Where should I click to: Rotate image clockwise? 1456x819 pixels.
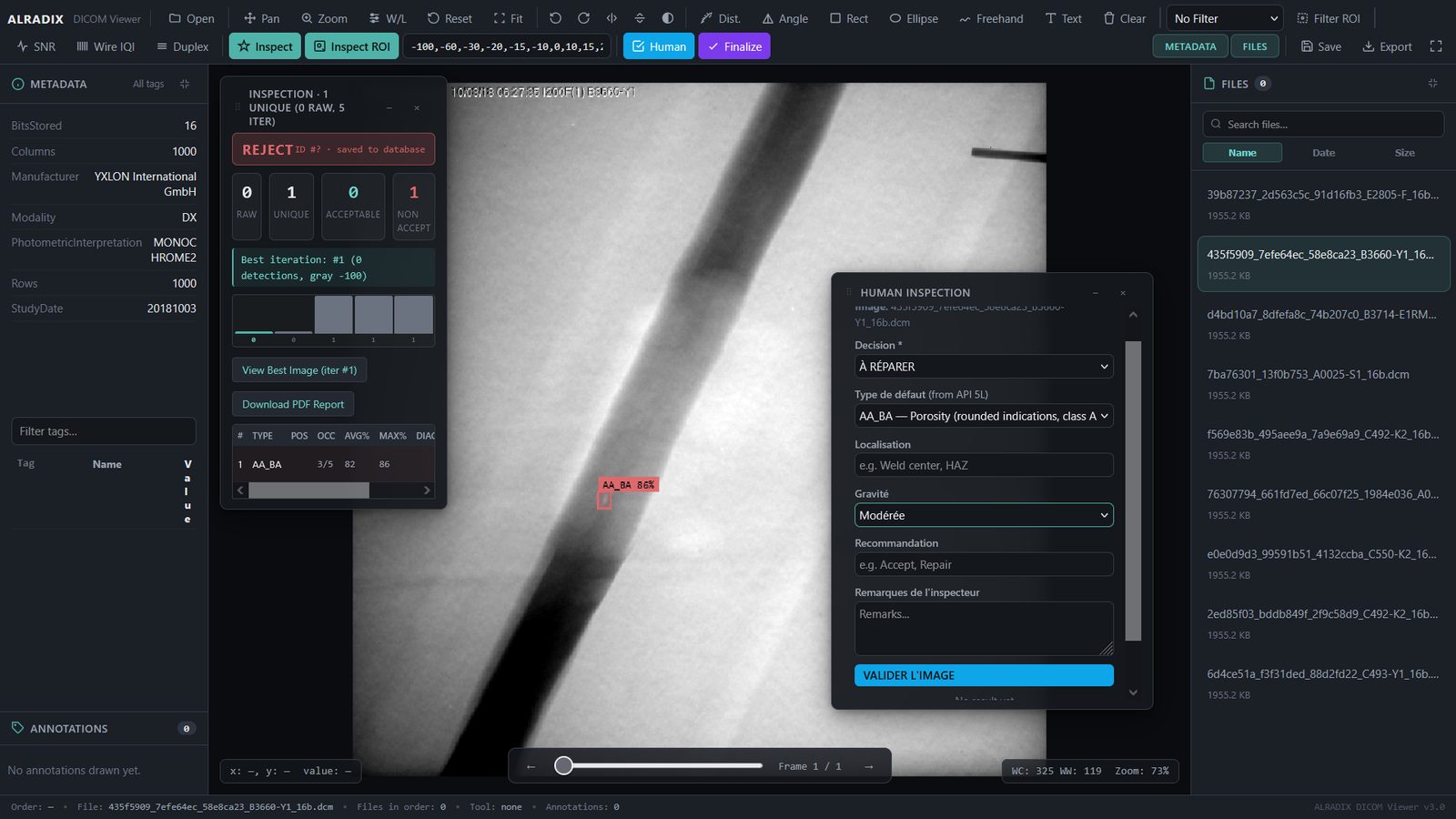click(x=583, y=18)
